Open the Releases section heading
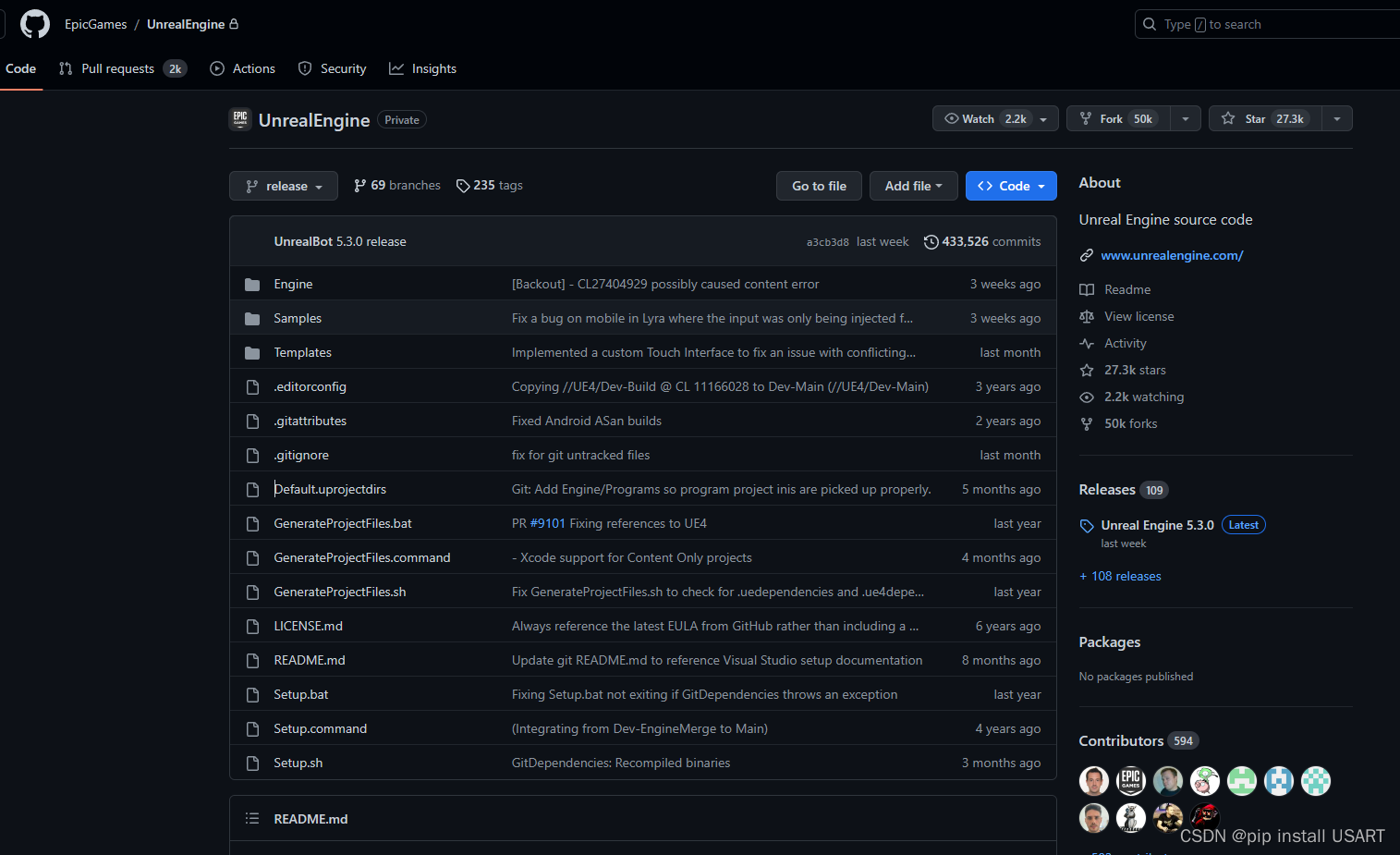Image resolution: width=1400 pixels, height=855 pixels. (1107, 490)
